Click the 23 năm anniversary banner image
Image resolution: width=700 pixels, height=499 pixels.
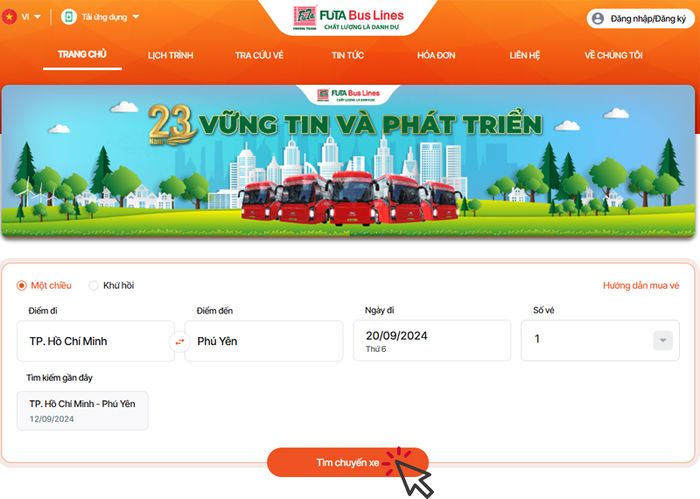coord(348,161)
